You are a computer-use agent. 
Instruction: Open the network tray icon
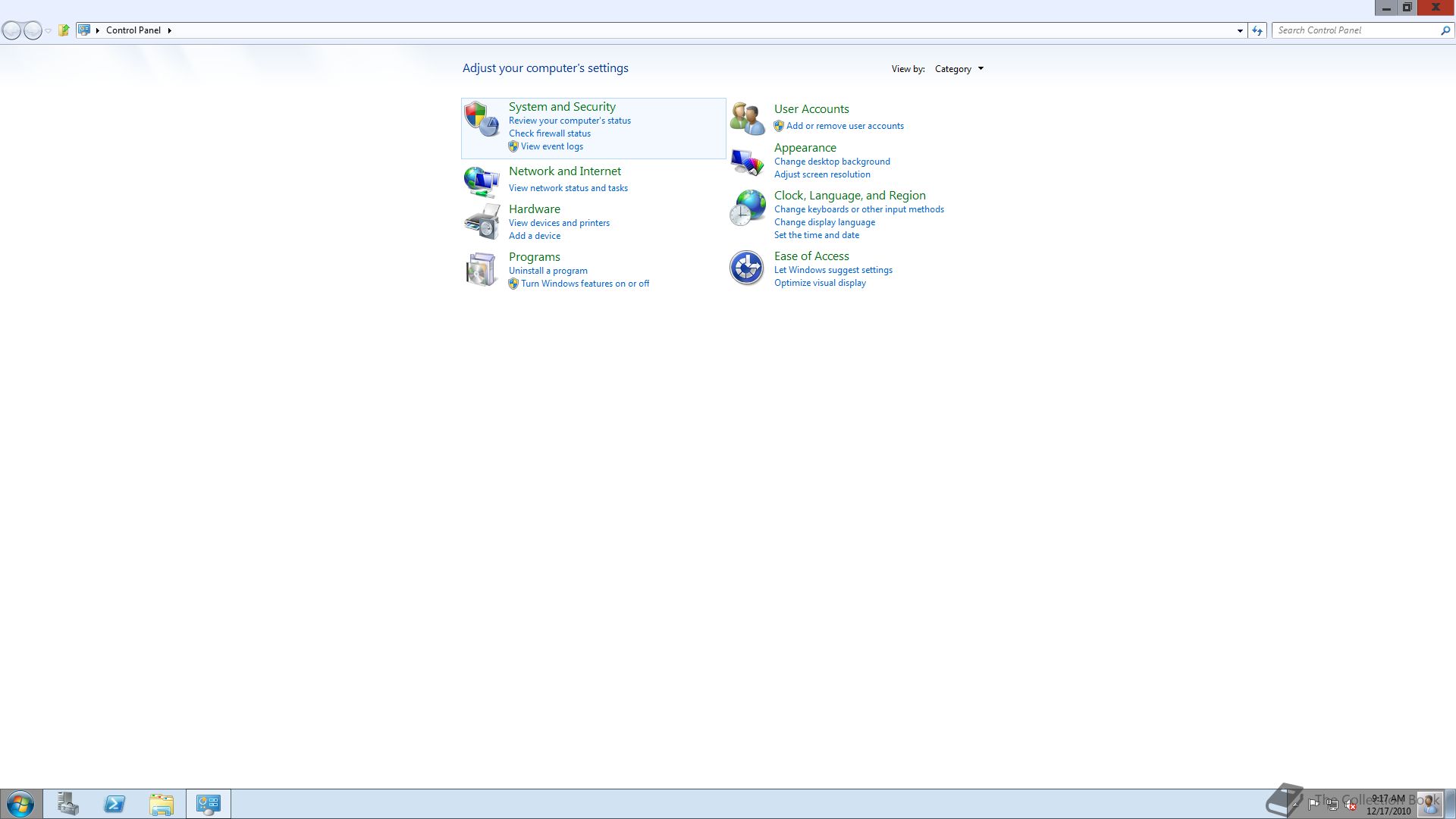(x=1332, y=805)
